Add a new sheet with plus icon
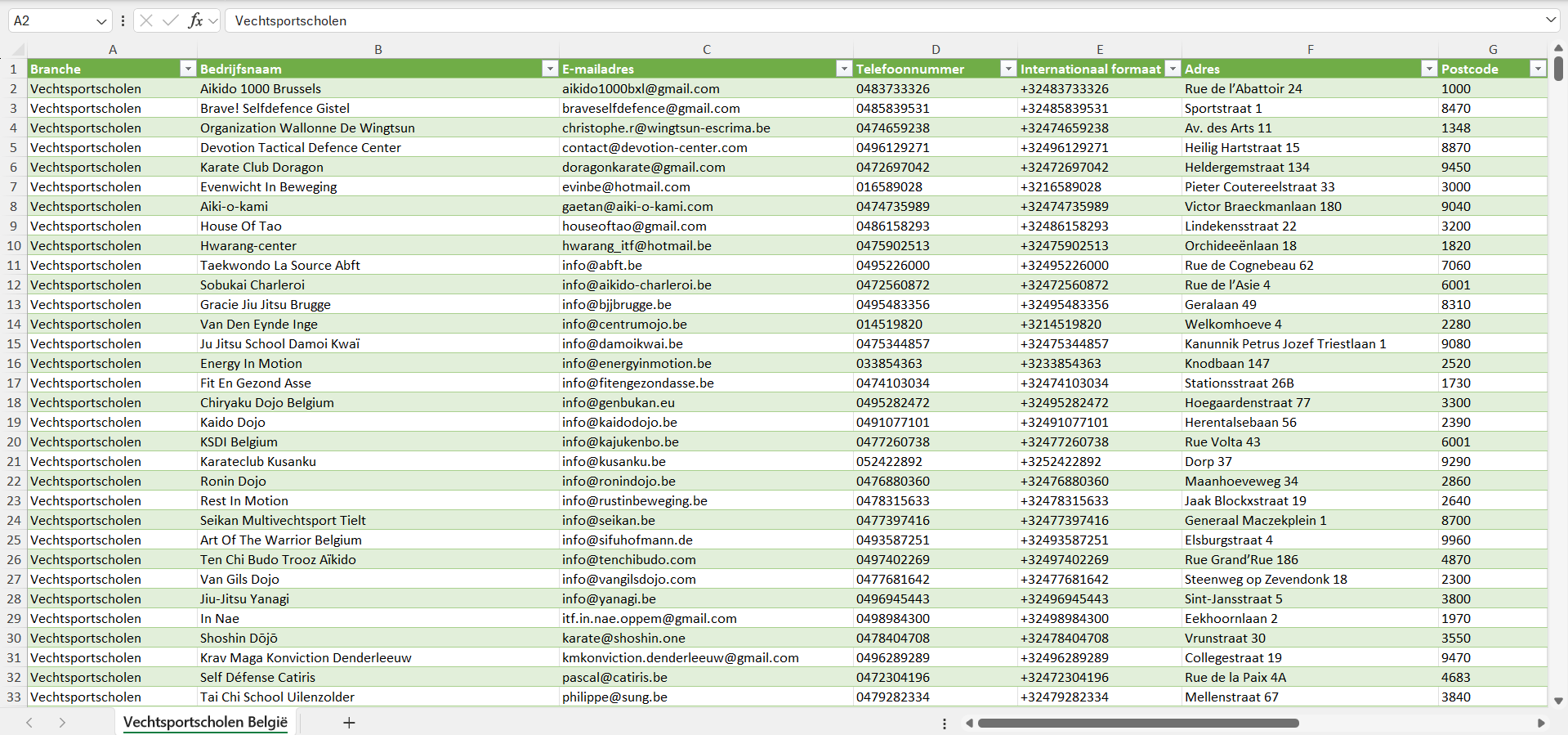Screen dimensions: 1568x735 click(349, 723)
